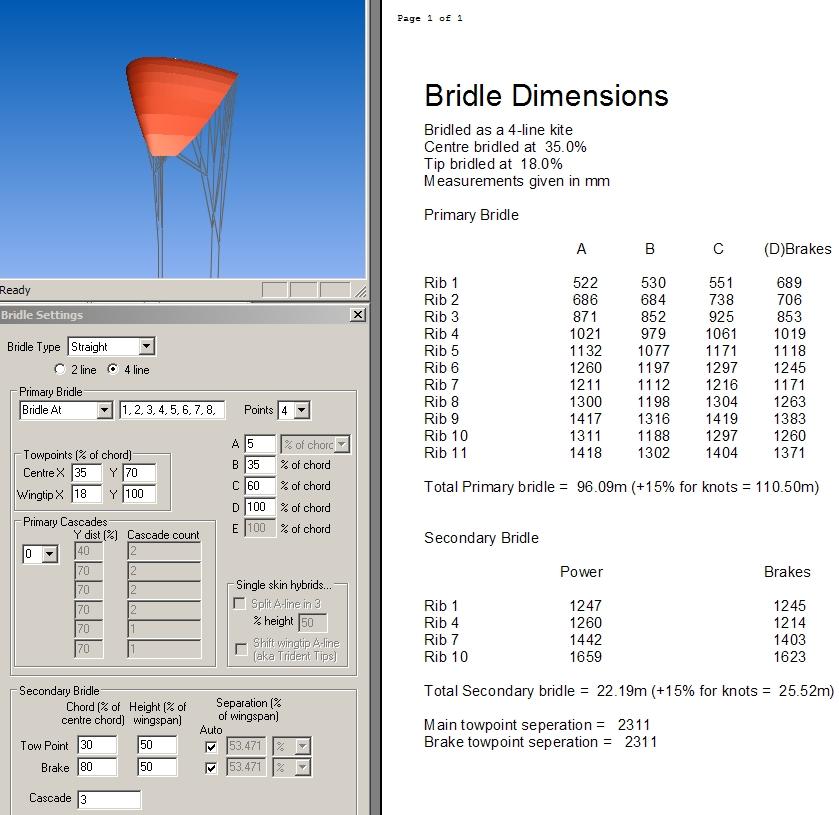Image resolution: width=839 pixels, height=815 pixels.
Task: Click the C line chord percentage field
Action: (259, 486)
